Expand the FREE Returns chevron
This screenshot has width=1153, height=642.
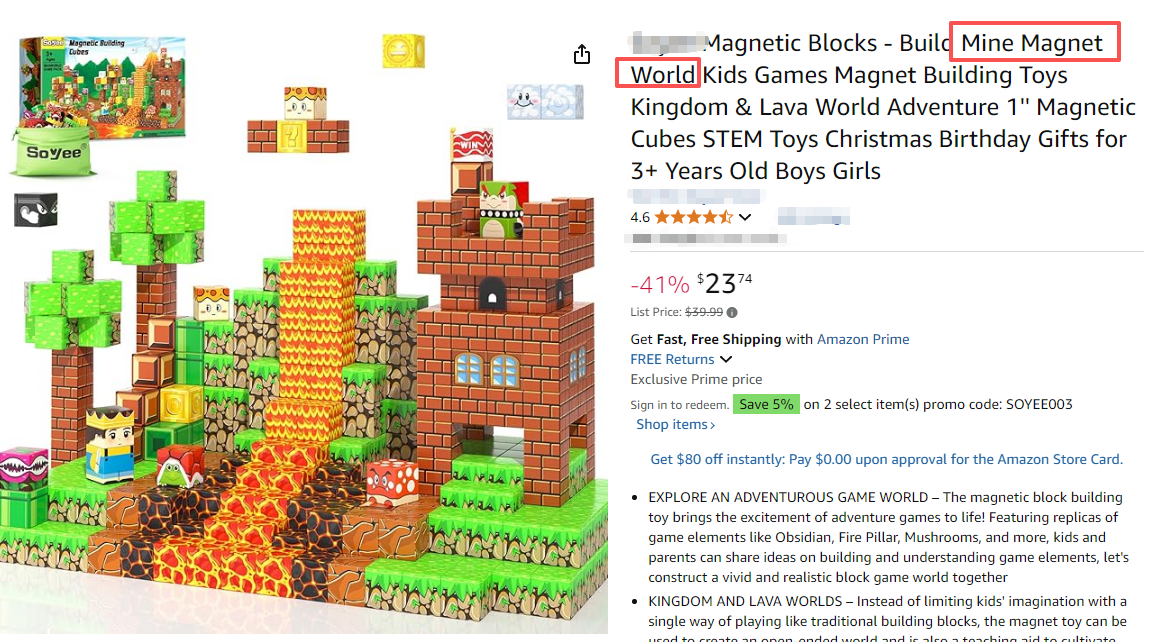click(x=726, y=360)
